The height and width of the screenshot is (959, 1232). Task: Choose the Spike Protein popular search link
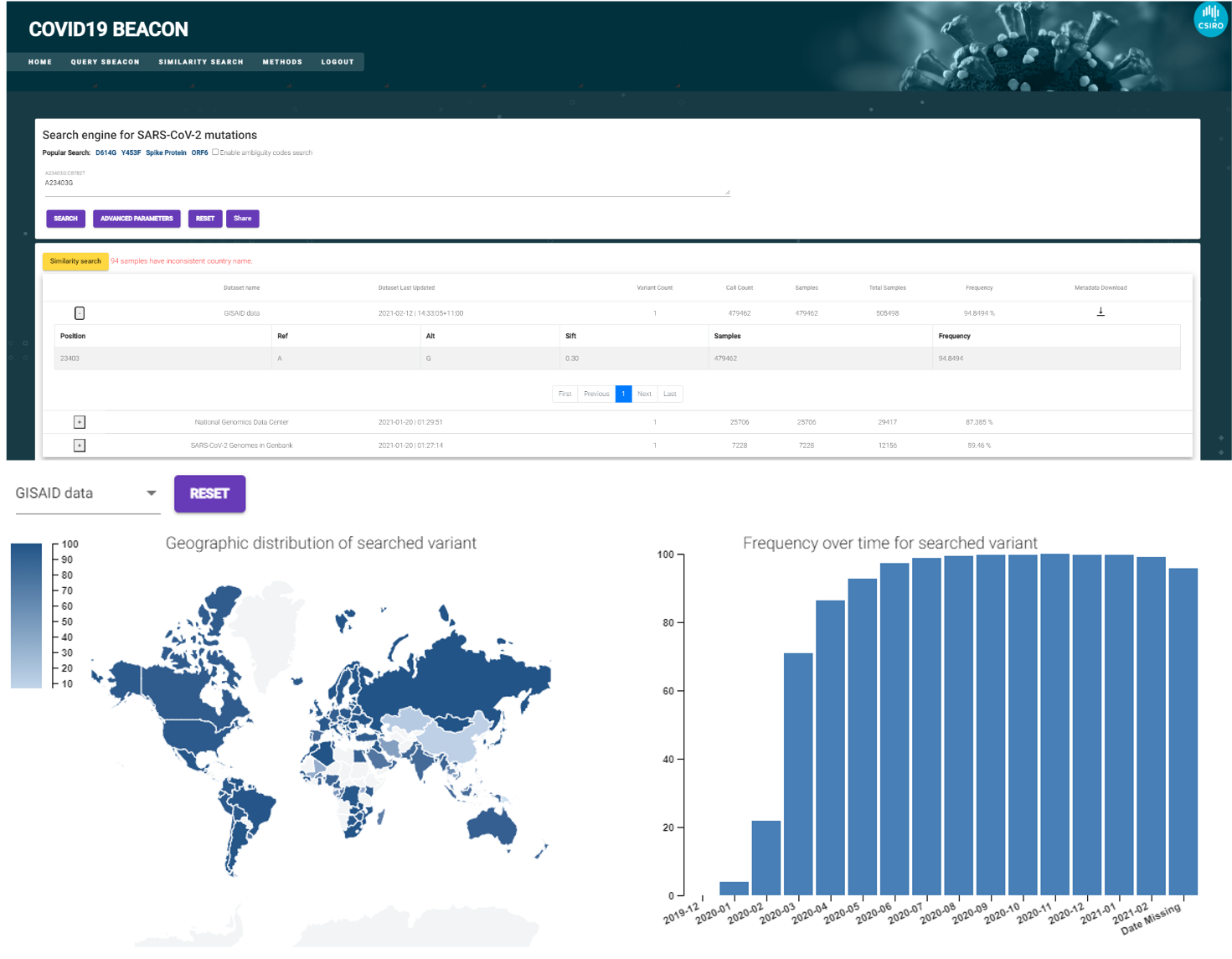(166, 153)
